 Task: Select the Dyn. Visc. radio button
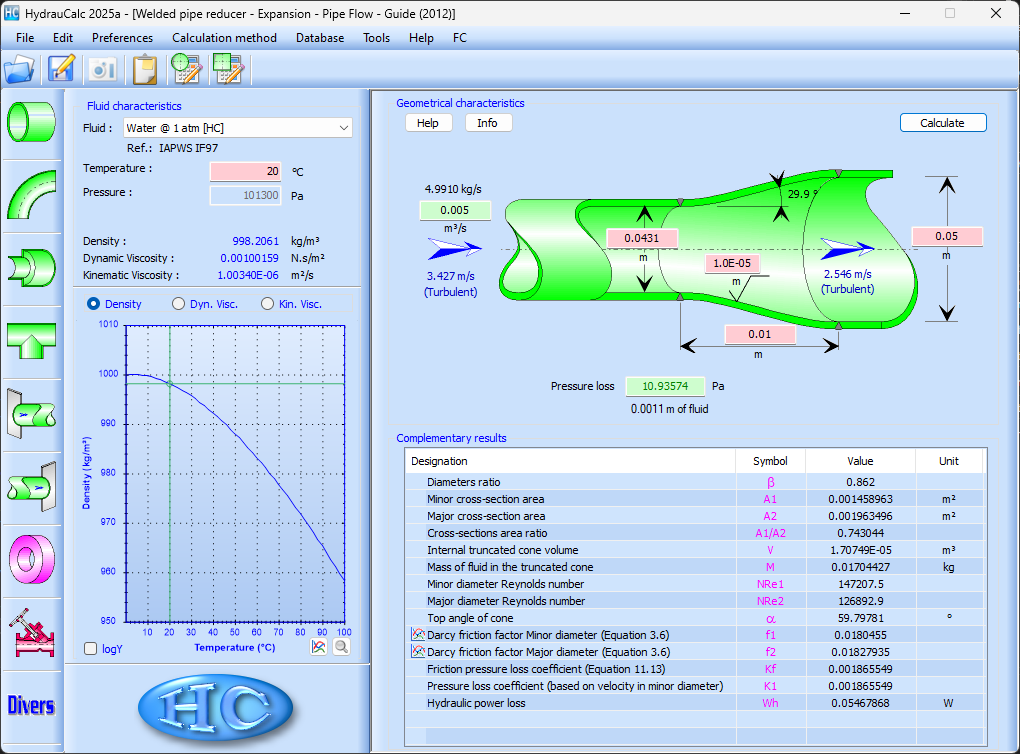pos(179,304)
